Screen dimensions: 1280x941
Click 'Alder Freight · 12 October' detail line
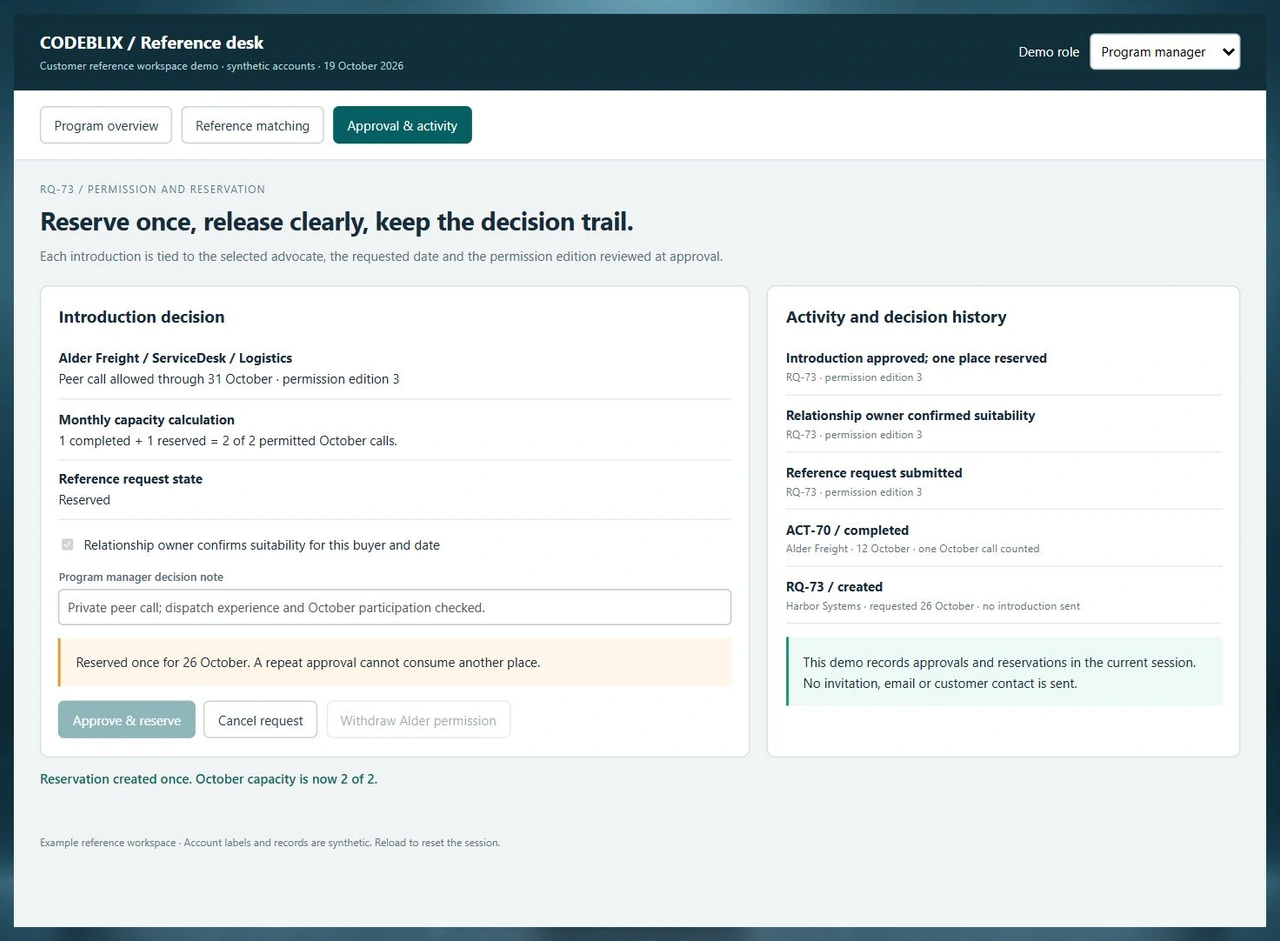point(913,549)
